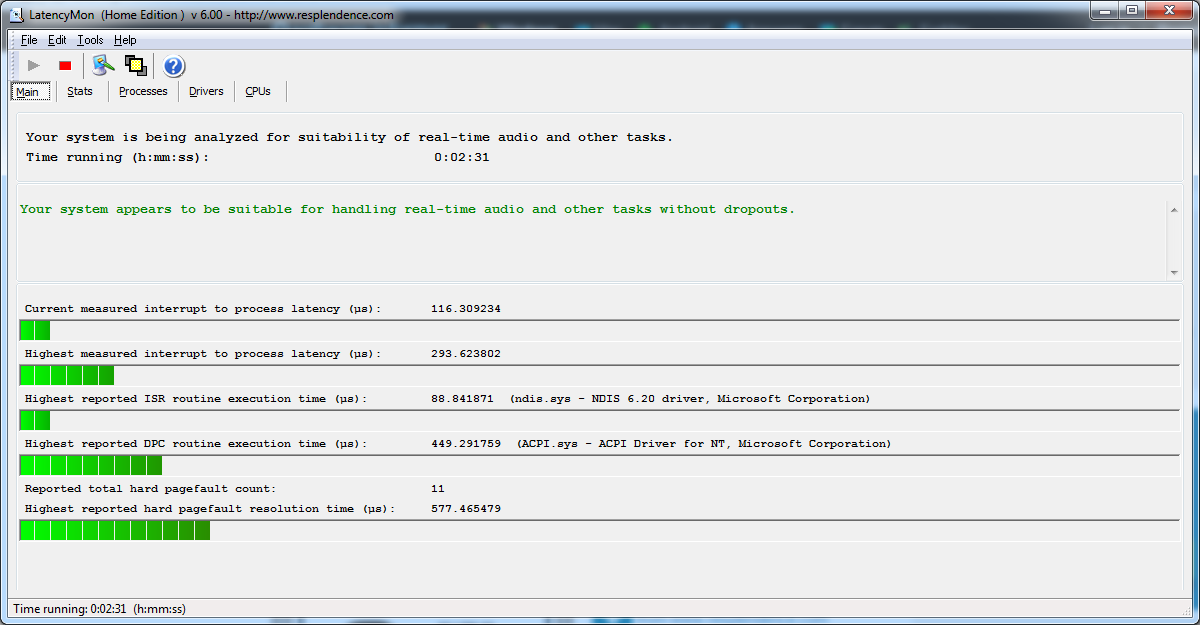
Task: Click the 0:02:31 time running value
Action: pyautogui.click(x=461, y=157)
